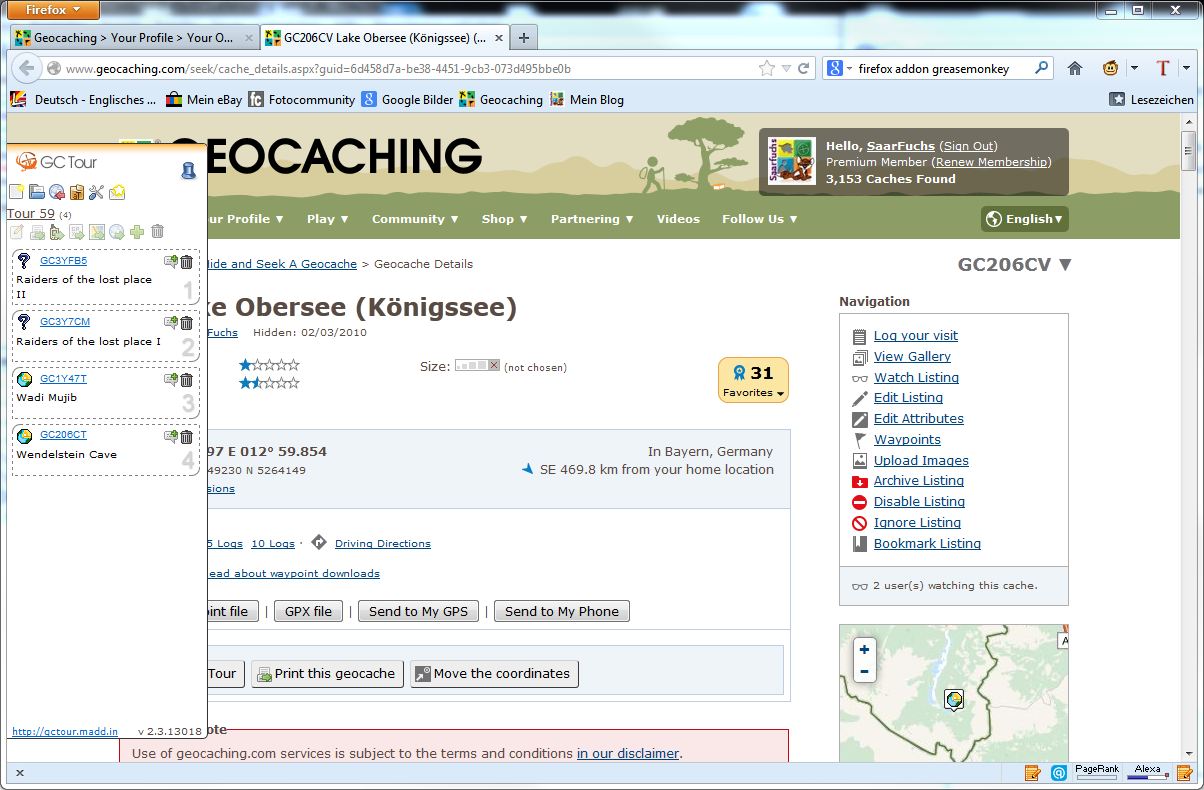Open the Community dropdown menu
The width and height of the screenshot is (1204, 790).
click(415, 219)
